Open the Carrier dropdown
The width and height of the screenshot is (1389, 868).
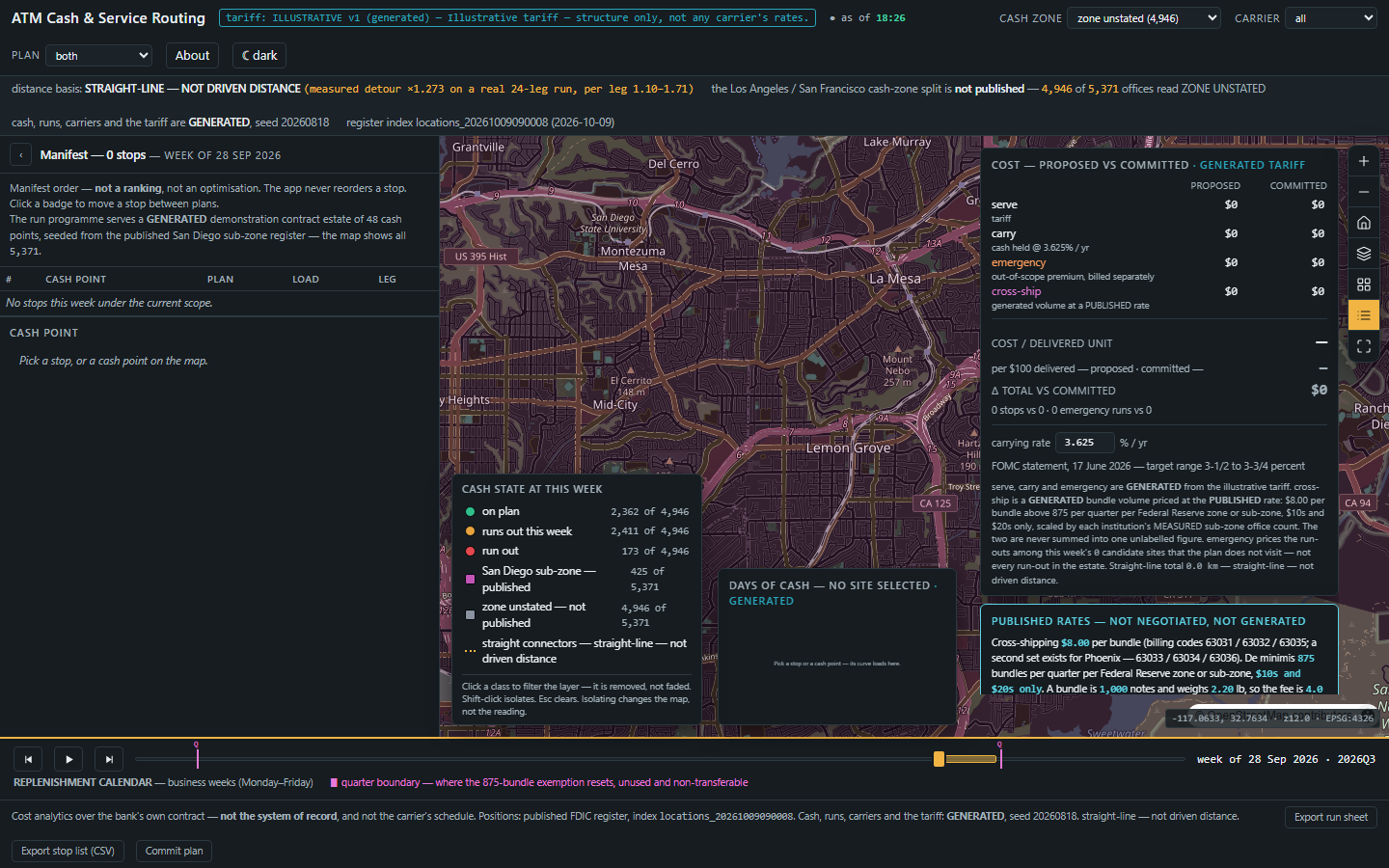point(1331,18)
